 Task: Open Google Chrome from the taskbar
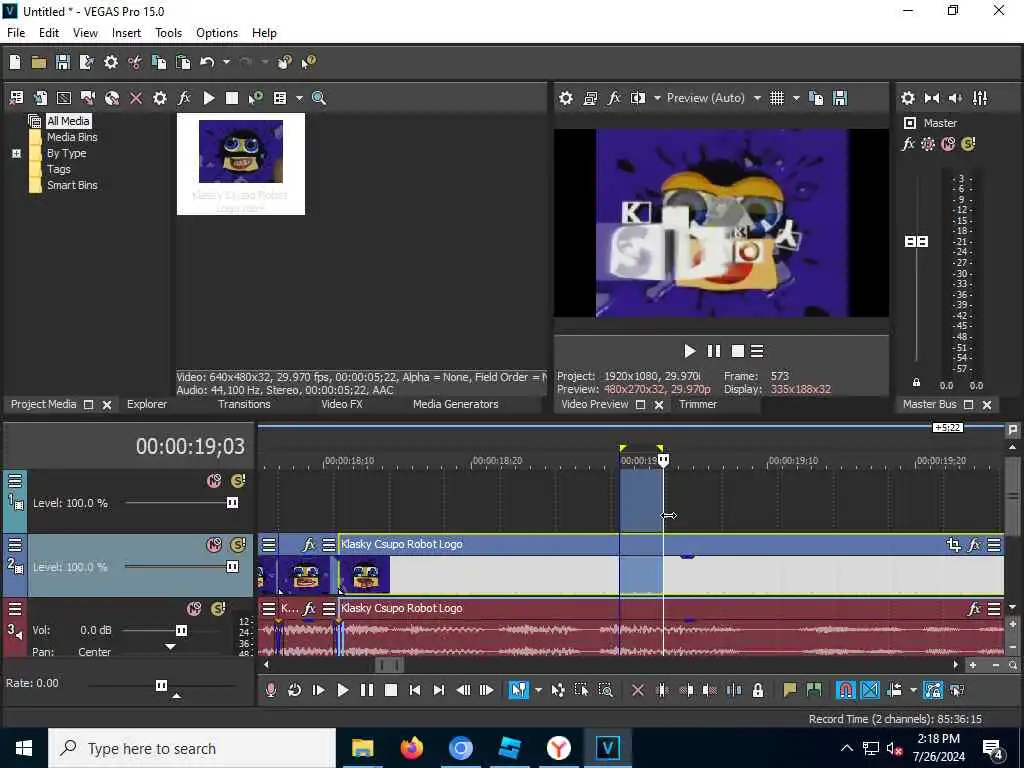click(x=460, y=748)
